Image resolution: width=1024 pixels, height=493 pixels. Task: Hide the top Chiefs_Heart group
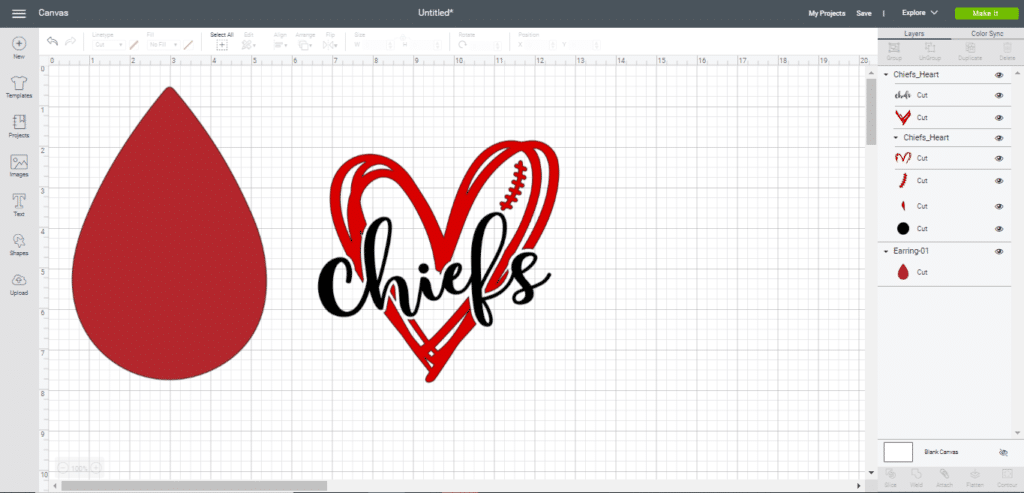999,75
